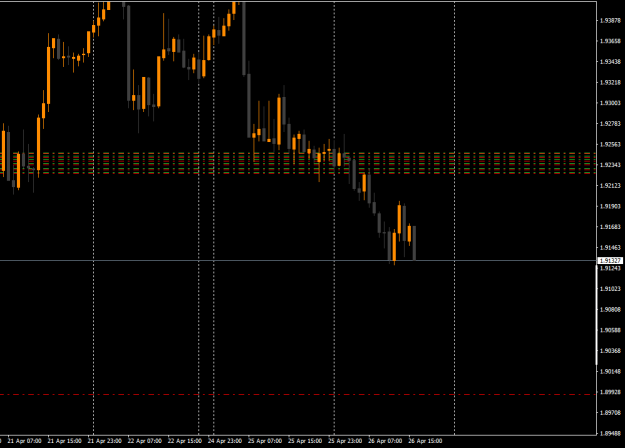
Task: Click the 1.91683 price axis label
Action: click(x=610, y=227)
